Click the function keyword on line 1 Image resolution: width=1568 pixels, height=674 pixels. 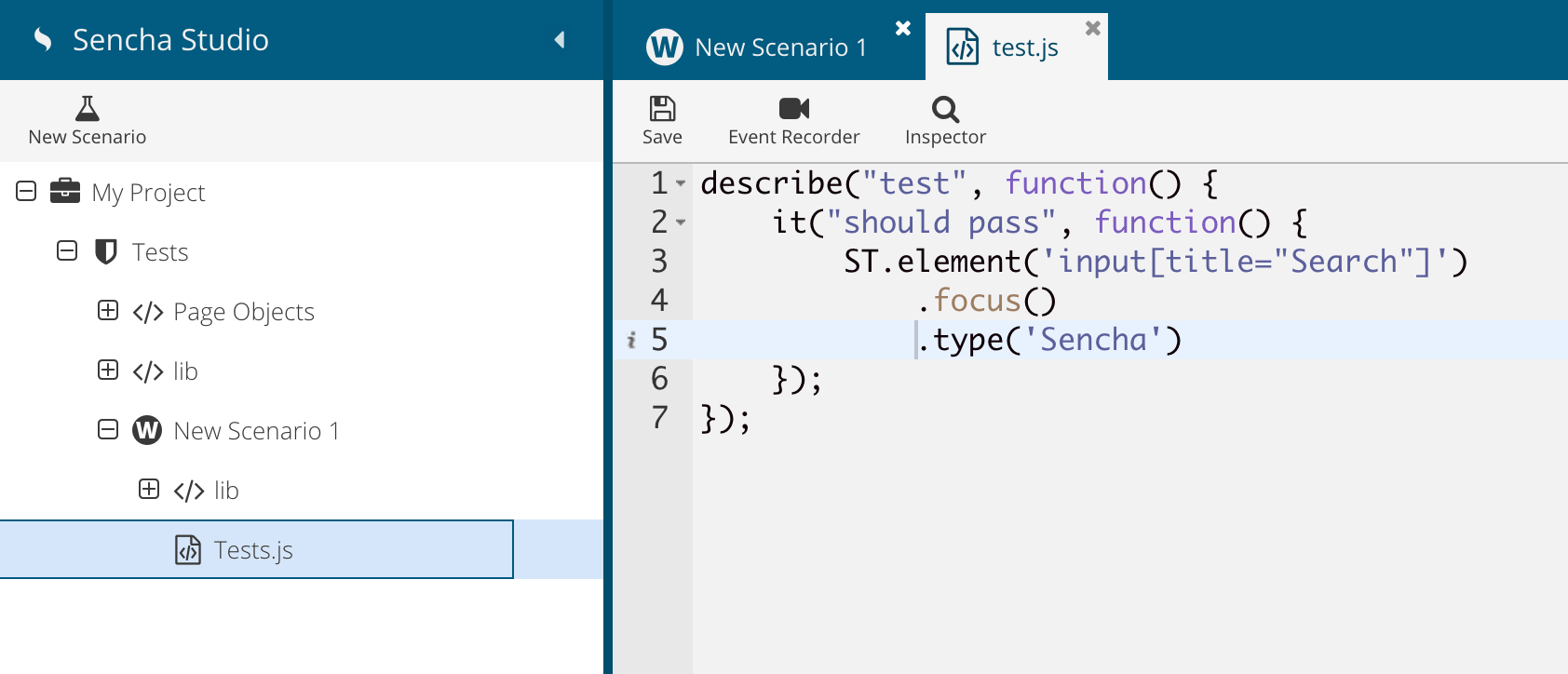tap(1075, 183)
